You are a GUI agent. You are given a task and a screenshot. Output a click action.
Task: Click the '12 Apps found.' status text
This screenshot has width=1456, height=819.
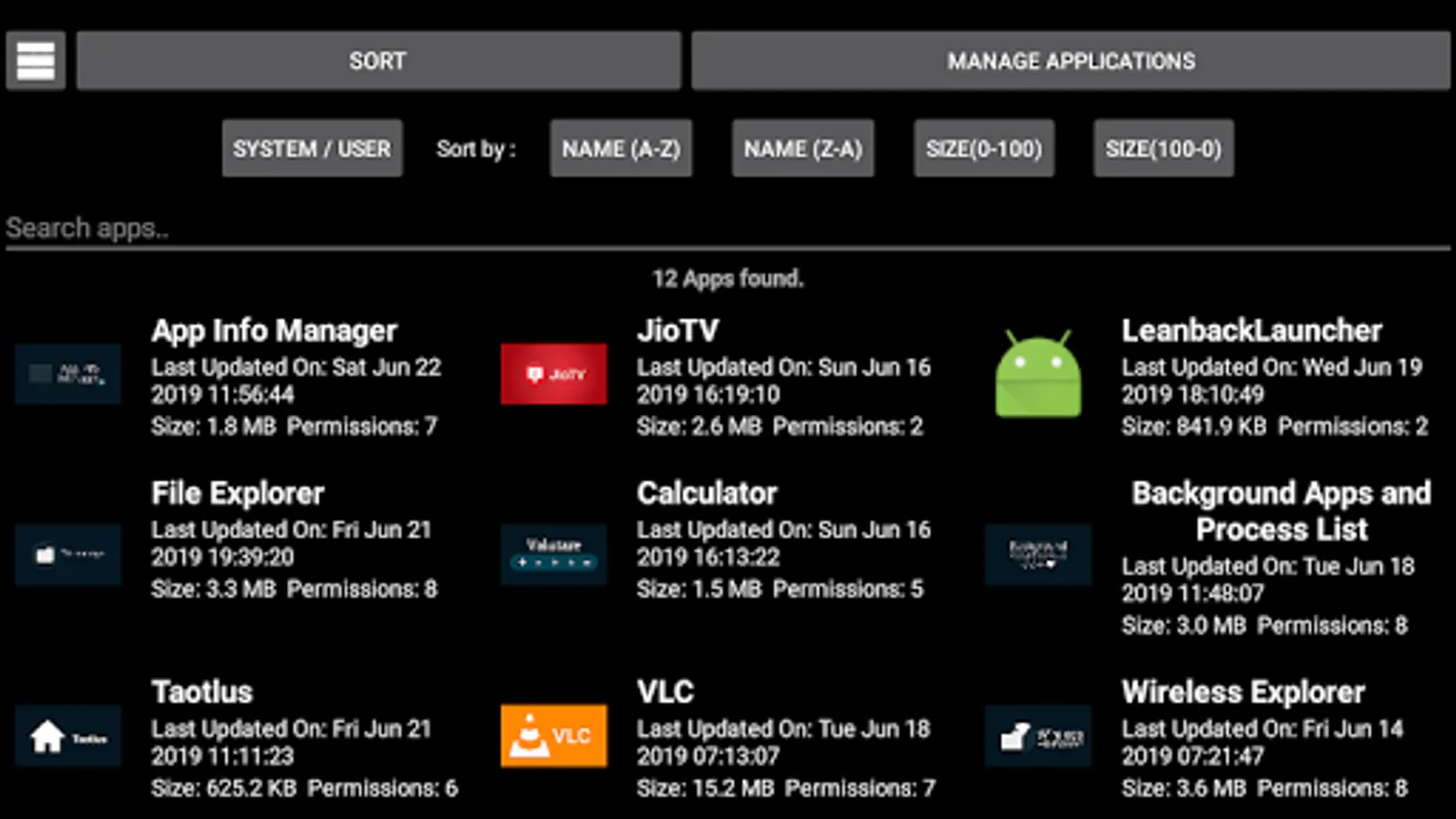point(728,278)
